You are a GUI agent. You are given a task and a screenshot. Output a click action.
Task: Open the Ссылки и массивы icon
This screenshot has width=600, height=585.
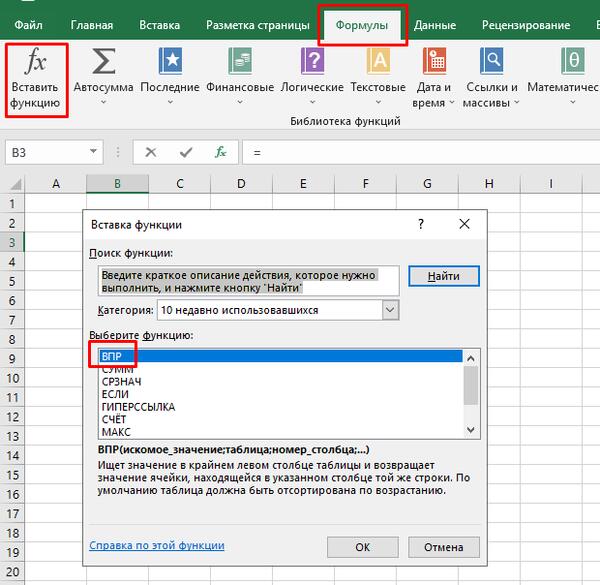click(x=490, y=62)
